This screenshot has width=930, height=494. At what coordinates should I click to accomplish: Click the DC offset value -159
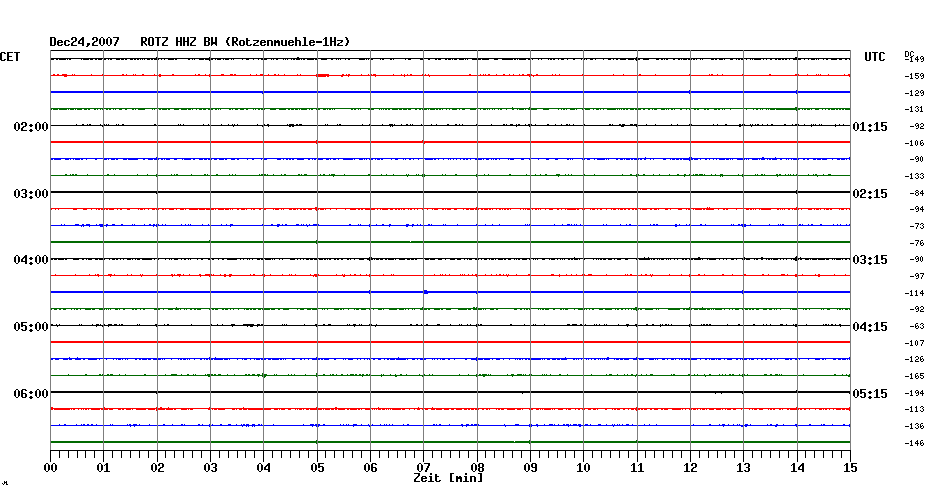915,77
